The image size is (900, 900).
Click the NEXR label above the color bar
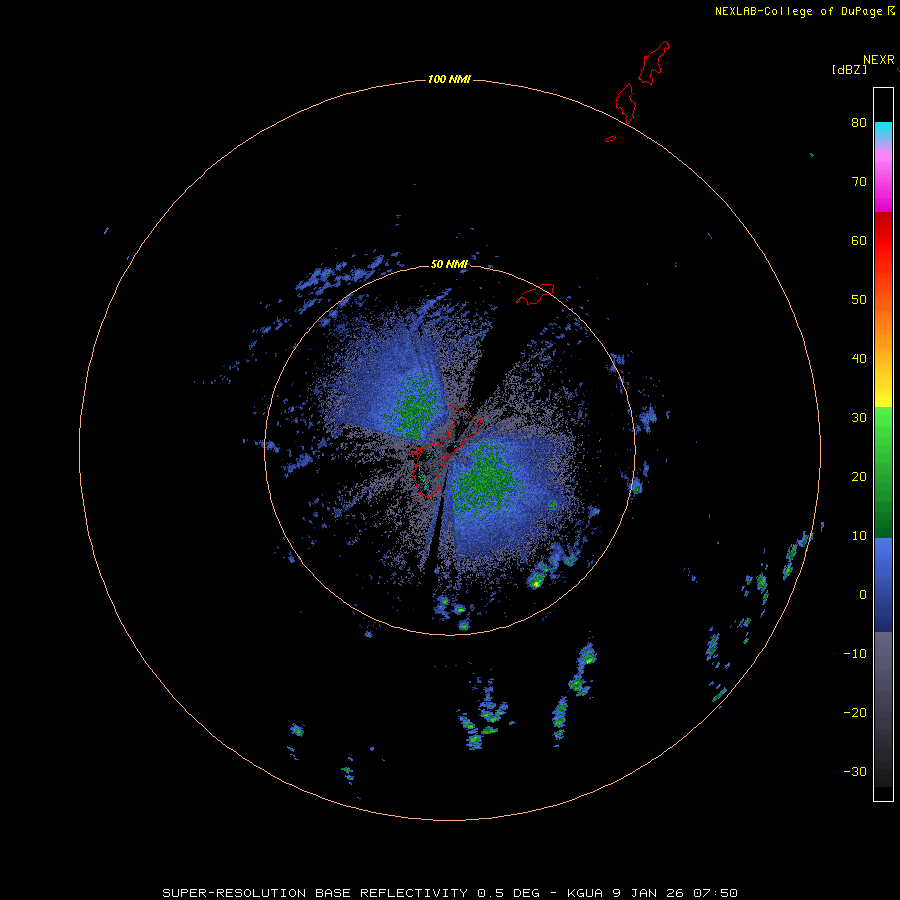(x=879, y=60)
